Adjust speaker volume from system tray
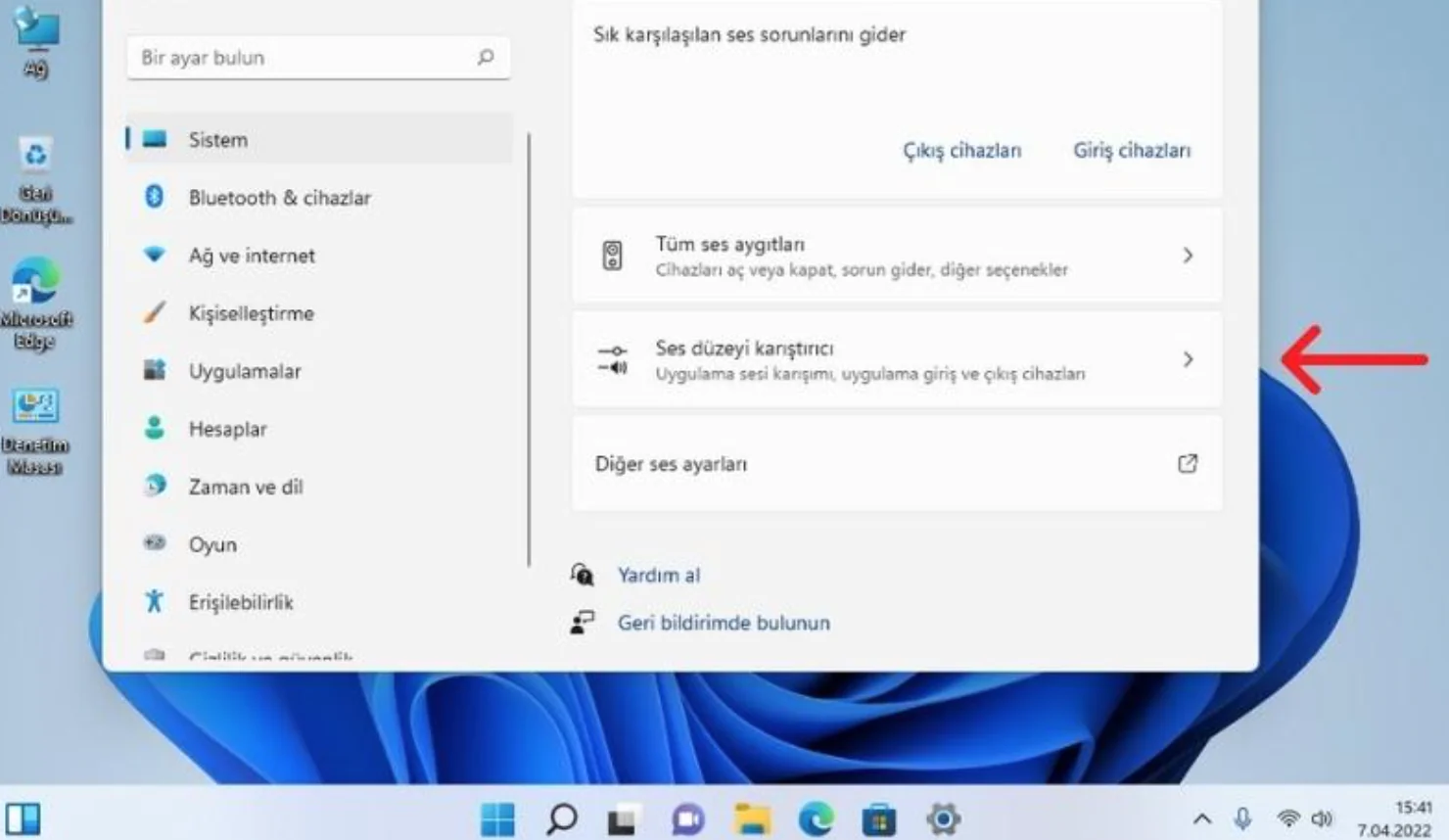Image resolution: width=1449 pixels, height=840 pixels. coord(1325,817)
